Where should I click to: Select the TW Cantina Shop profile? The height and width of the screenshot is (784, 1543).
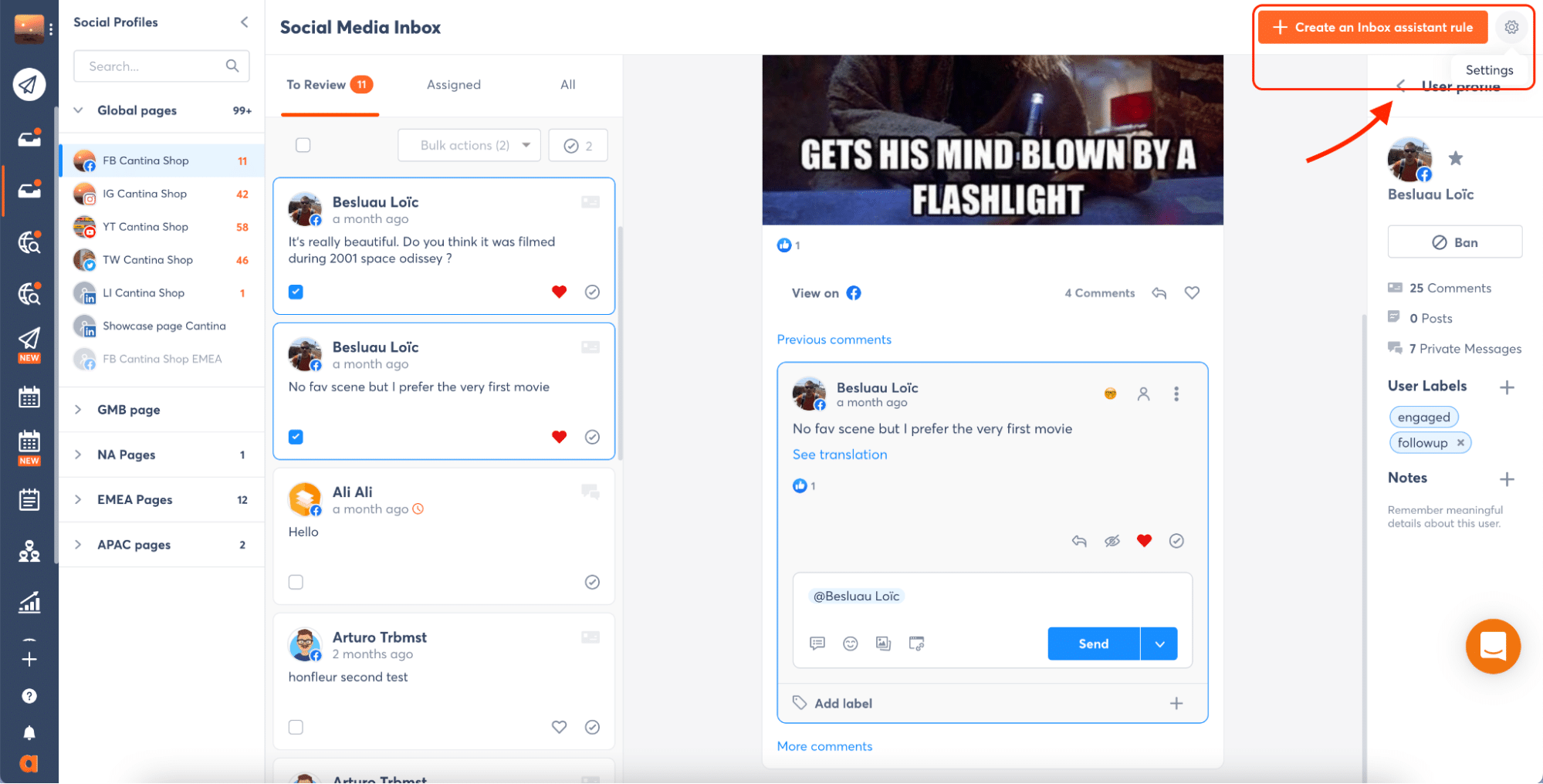(x=161, y=260)
